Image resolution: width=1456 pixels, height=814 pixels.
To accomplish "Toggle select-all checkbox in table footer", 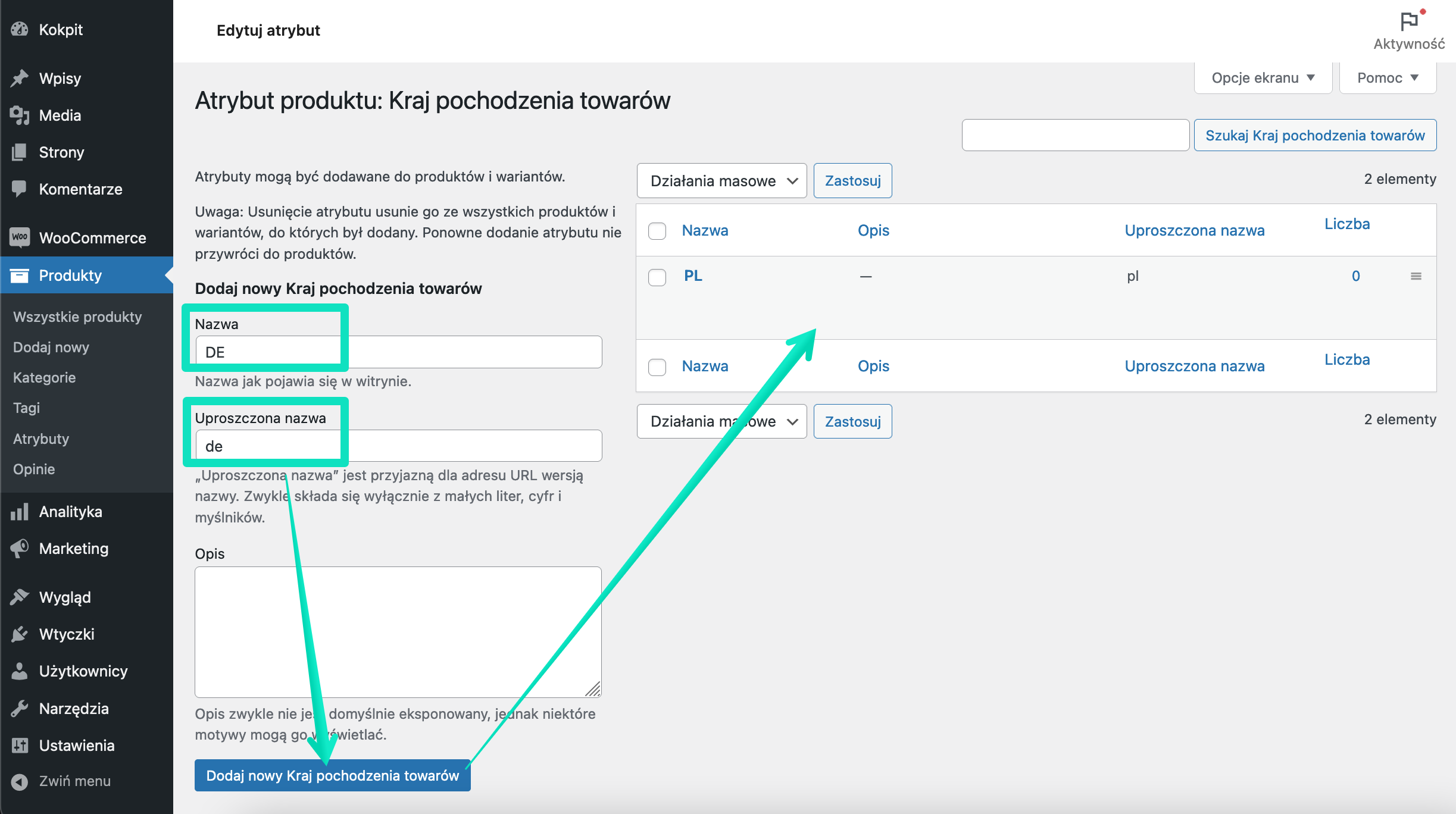I will [x=657, y=367].
